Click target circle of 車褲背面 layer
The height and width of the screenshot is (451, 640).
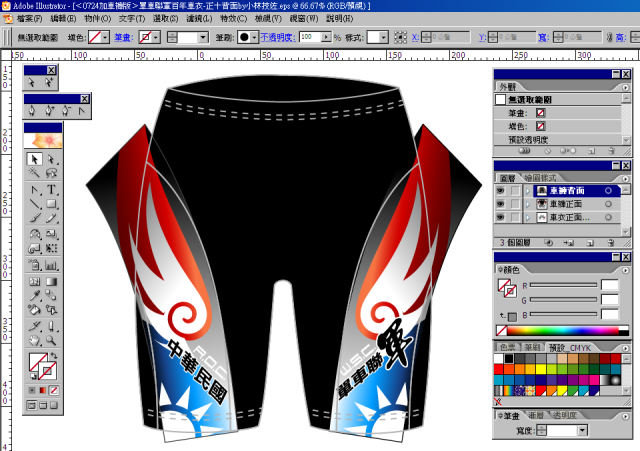[608, 191]
